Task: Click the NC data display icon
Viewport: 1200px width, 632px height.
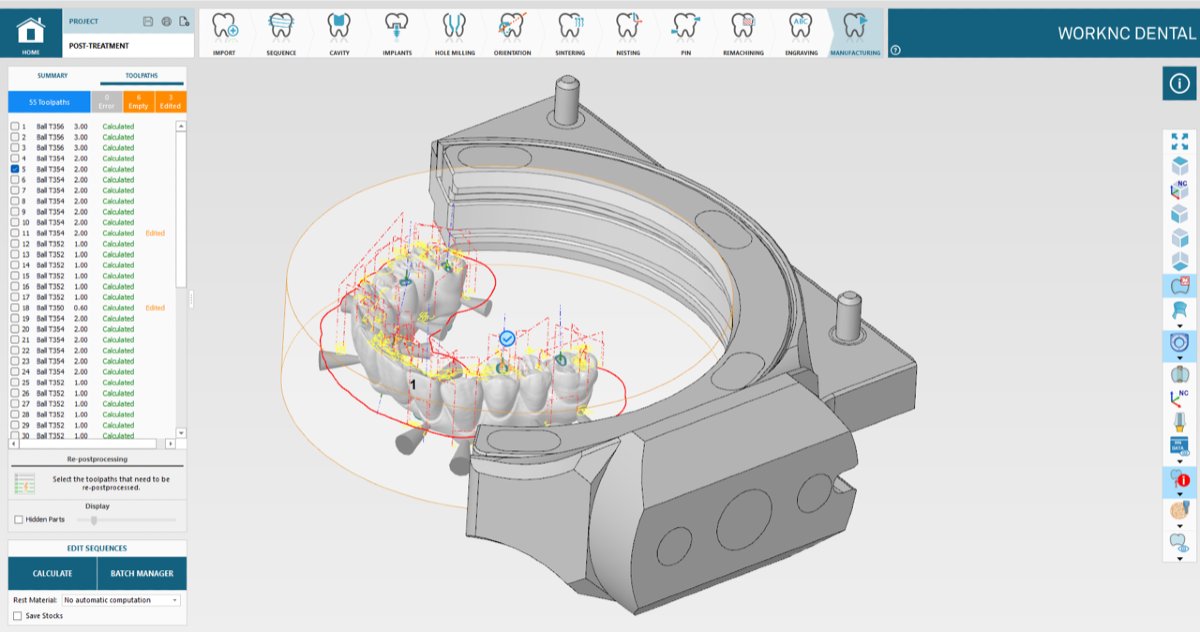Action: (x=1180, y=448)
